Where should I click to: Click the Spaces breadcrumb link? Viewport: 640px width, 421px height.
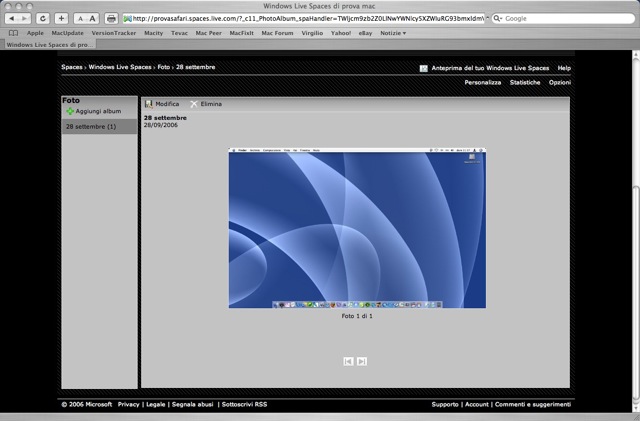(x=72, y=67)
